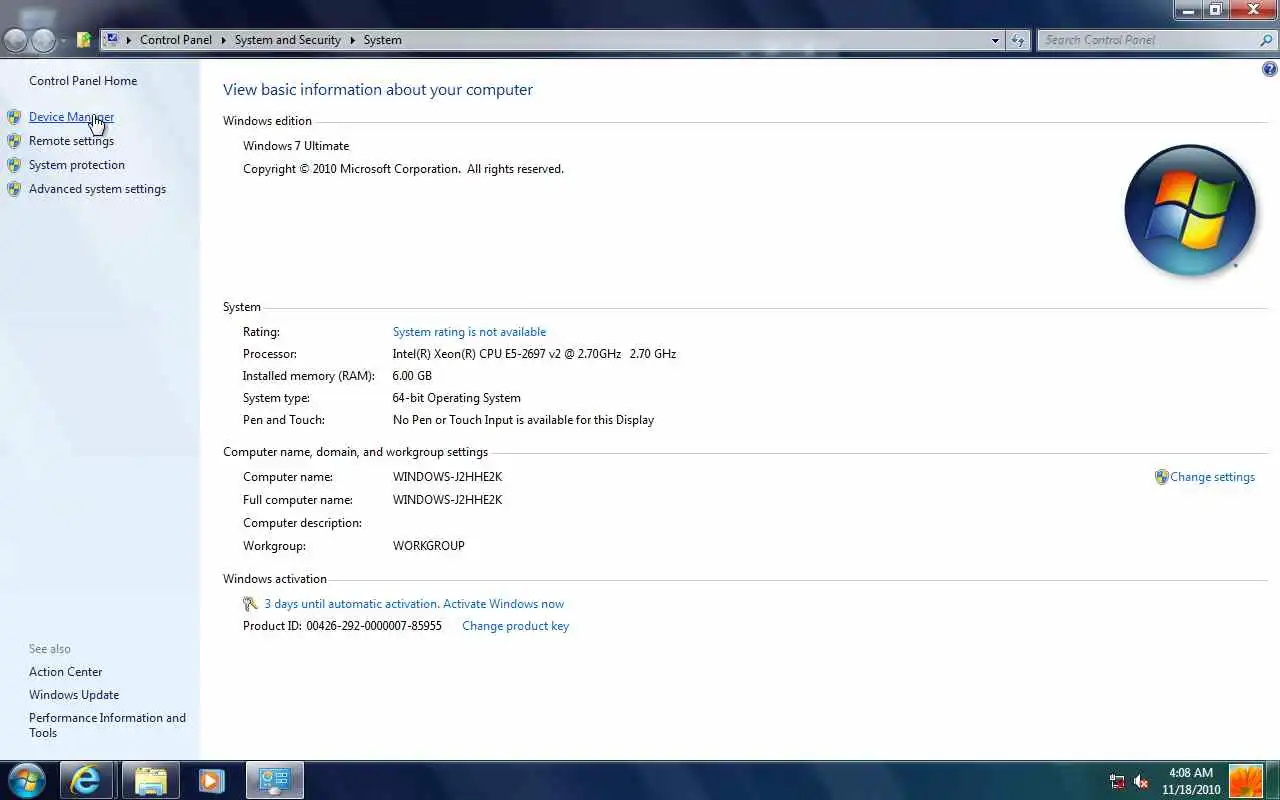Click the shield icon beside System protection
This screenshot has height=800, width=1280.
coord(14,165)
